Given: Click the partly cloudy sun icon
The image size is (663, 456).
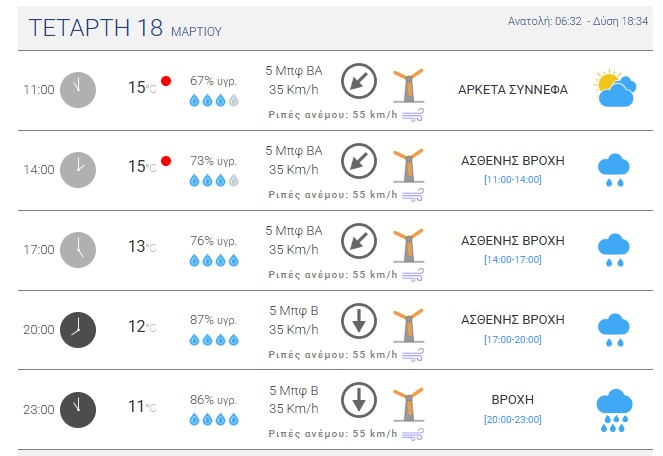Looking at the screenshot, I should click(613, 89).
